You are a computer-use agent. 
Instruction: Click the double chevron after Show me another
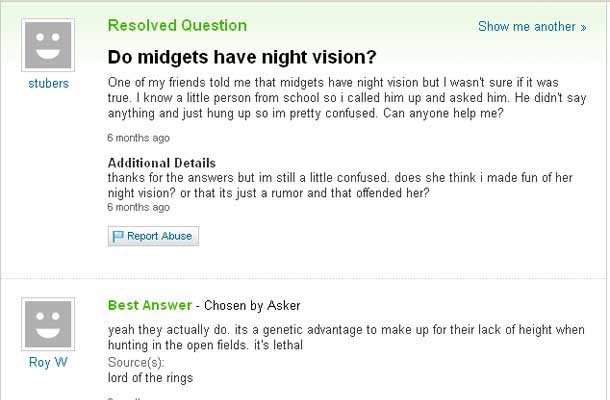point(583,27)
